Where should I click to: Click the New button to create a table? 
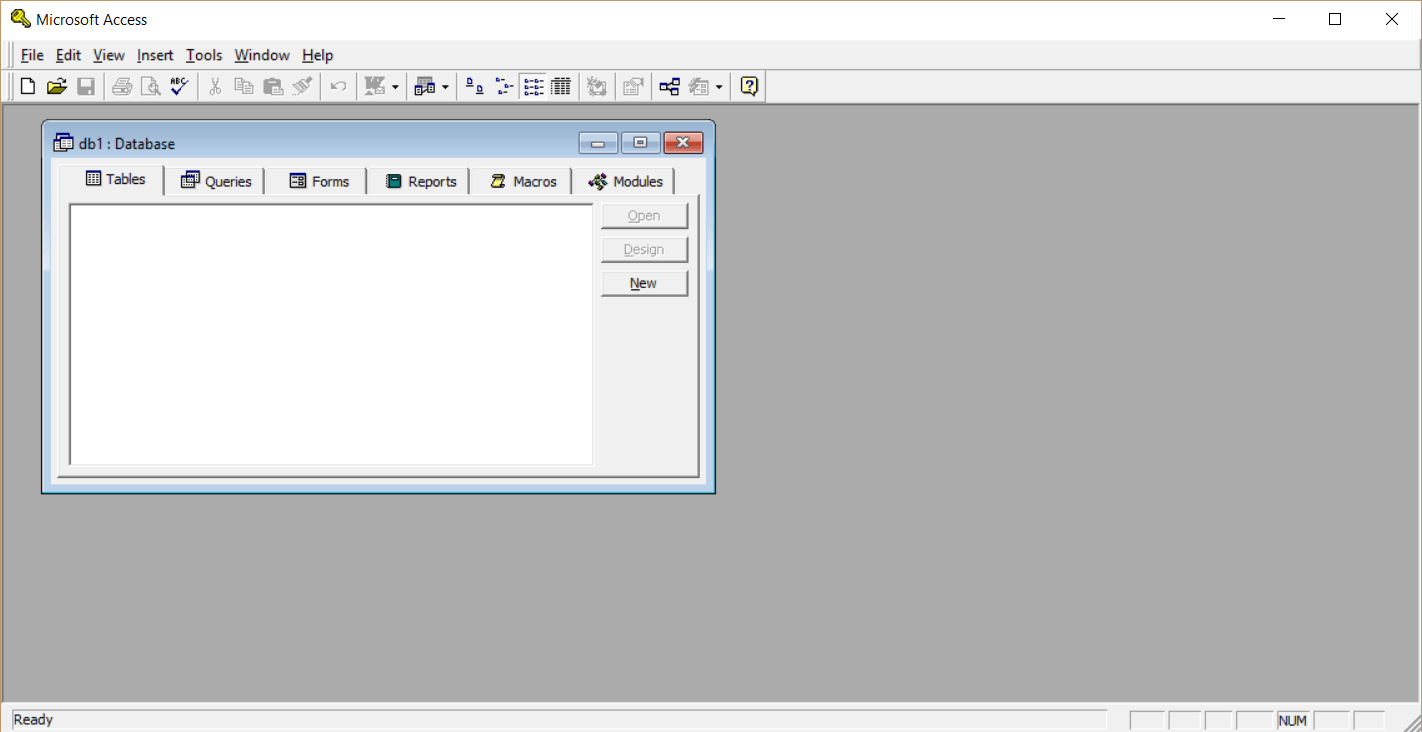click(x=644, y=283)
